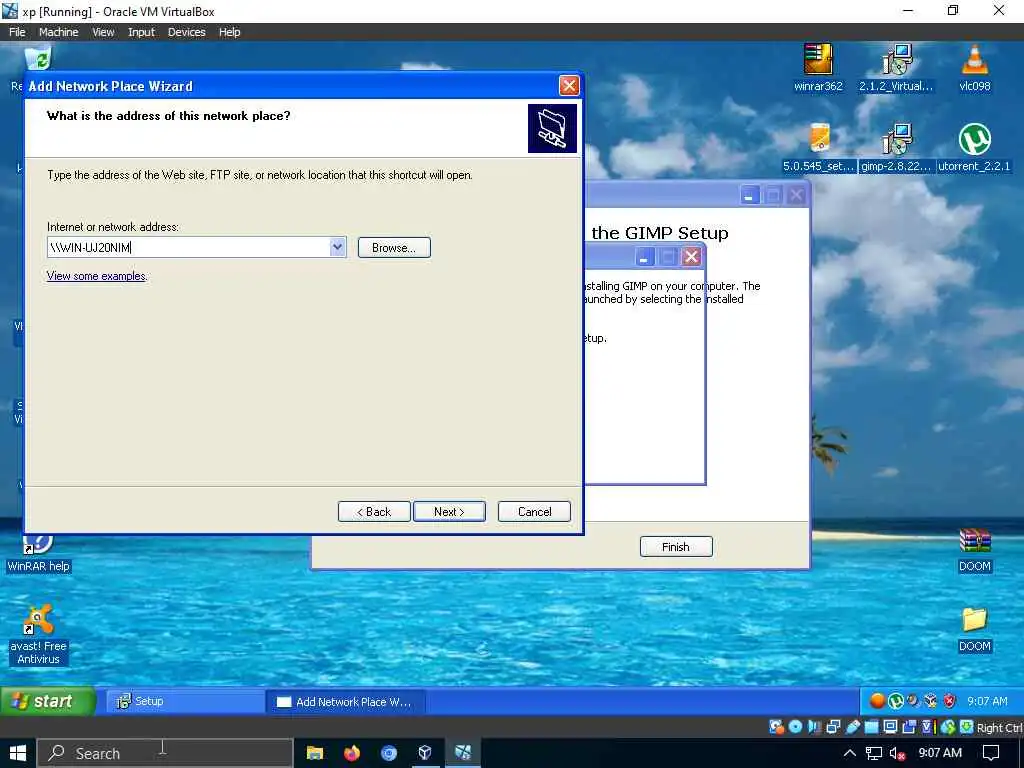
Task: Close the small GIMP setup dialog
Action: tap(692, 257)
